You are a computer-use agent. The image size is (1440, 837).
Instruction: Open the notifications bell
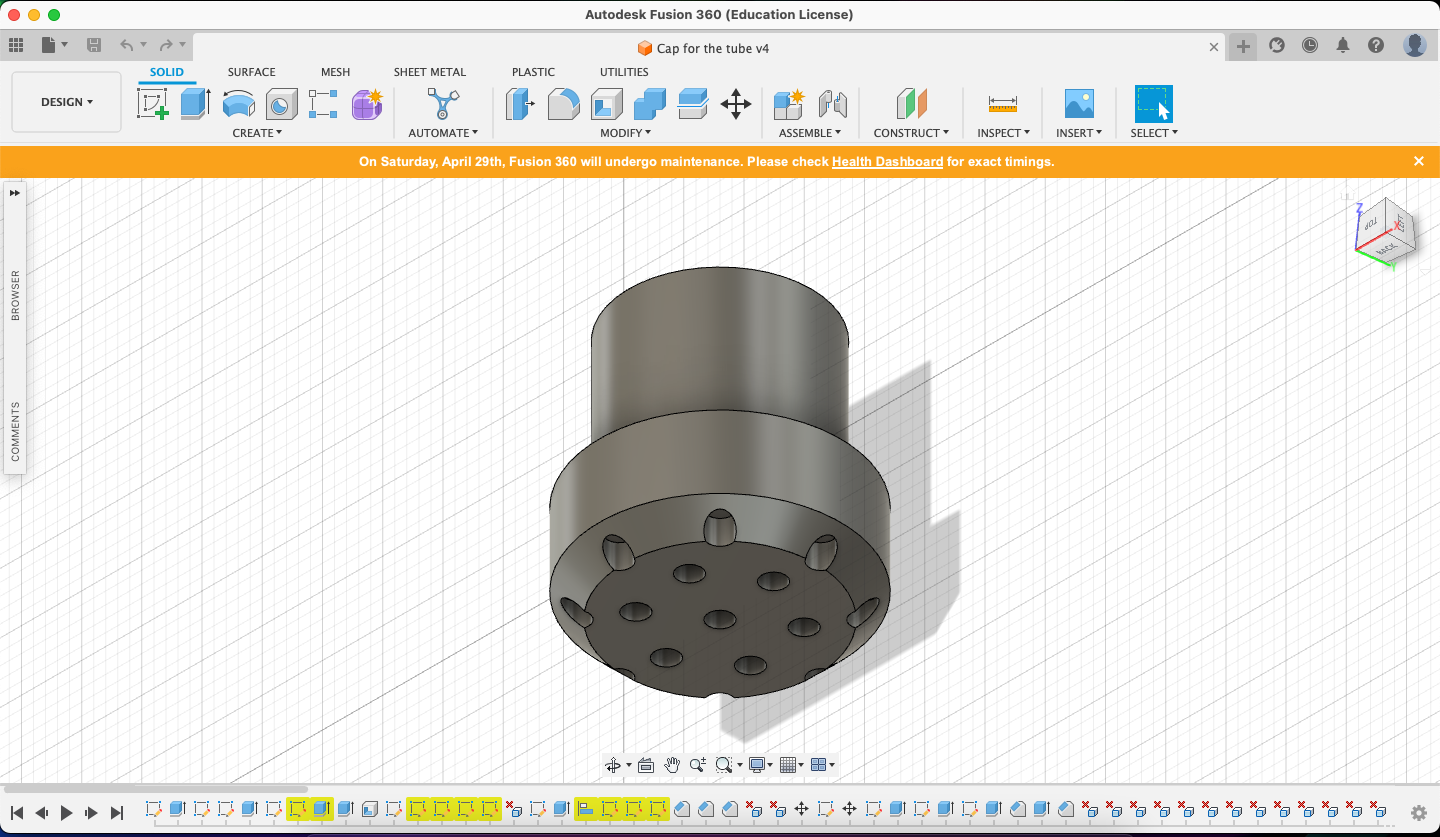[1343, 45]
